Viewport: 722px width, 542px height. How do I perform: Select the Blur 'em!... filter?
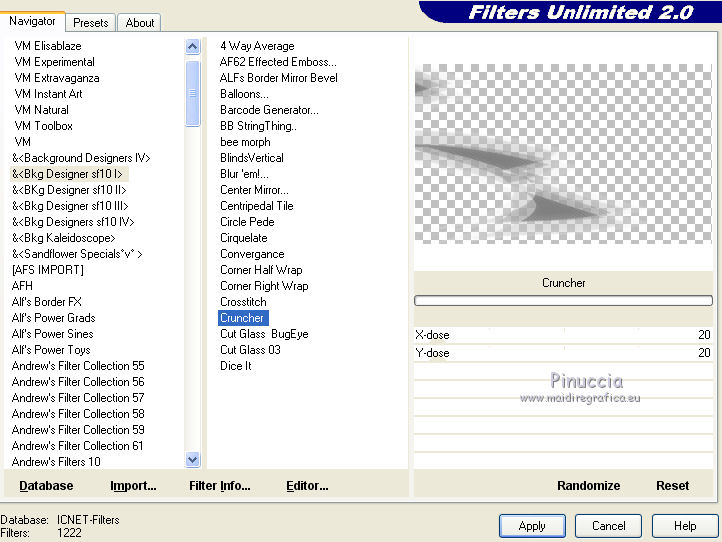point(244,174)
